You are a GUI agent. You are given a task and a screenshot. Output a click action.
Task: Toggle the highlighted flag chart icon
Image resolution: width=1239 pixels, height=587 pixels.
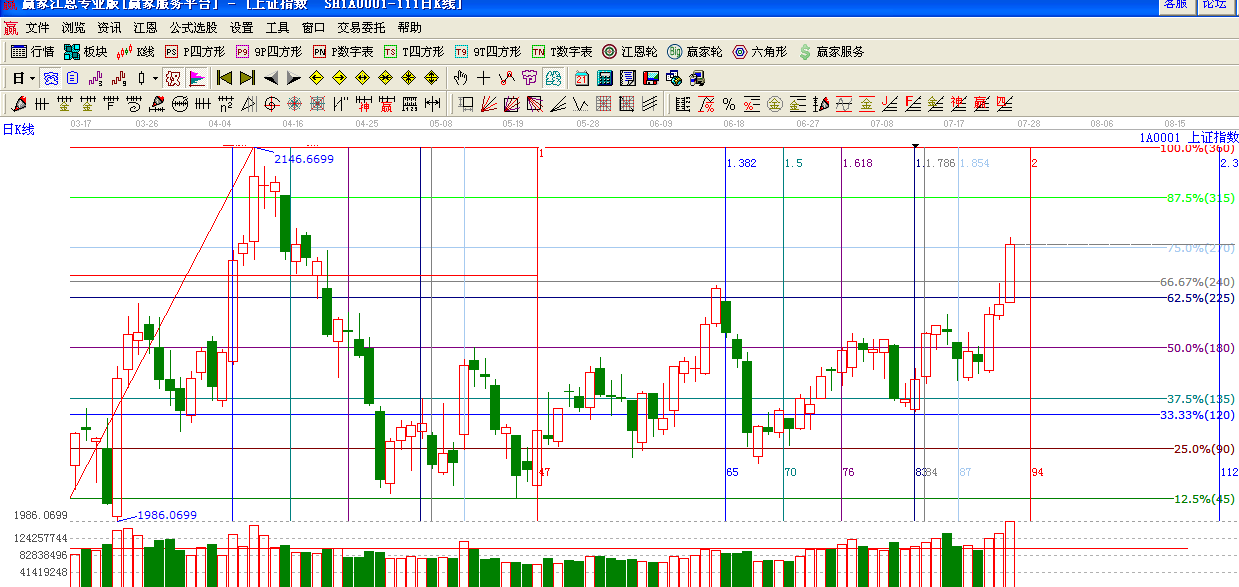[197, 78]
